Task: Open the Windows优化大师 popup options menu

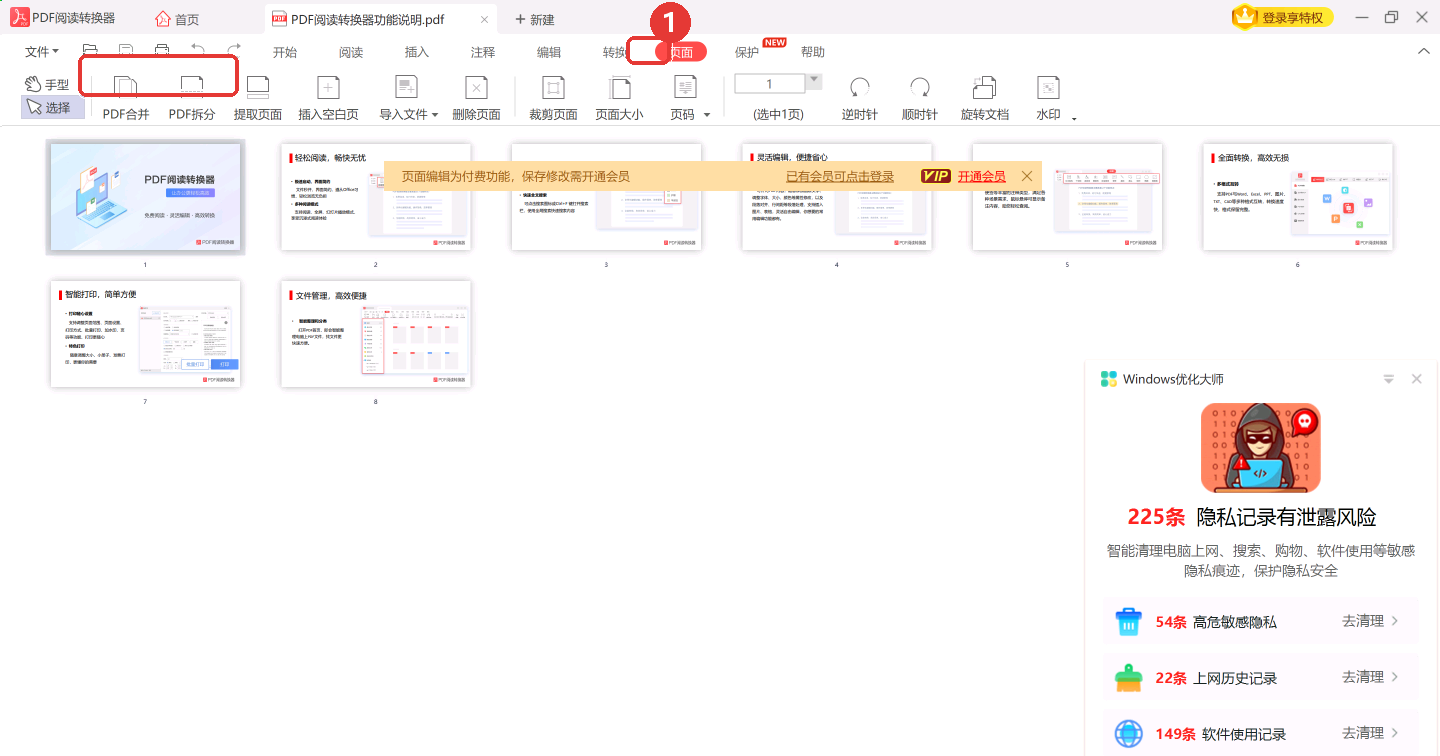Action: [1388, 379]
